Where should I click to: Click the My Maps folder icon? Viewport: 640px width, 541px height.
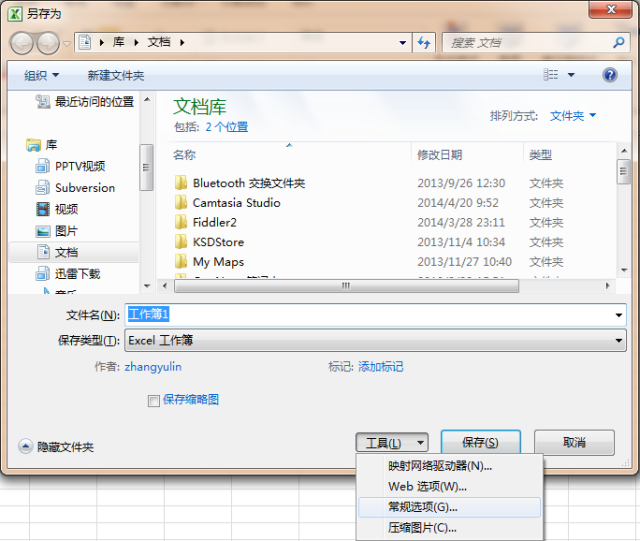click(181, 261)
